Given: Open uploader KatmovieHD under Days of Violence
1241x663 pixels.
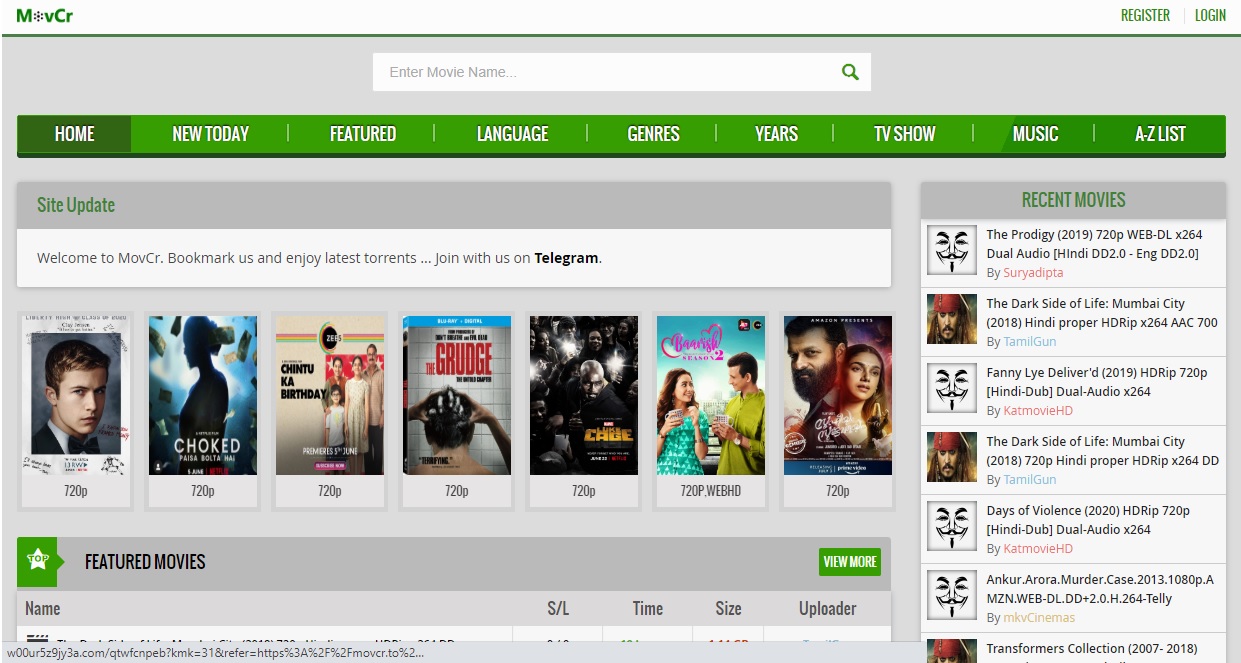Looking at the screenshot, I should click(1038, 549).
